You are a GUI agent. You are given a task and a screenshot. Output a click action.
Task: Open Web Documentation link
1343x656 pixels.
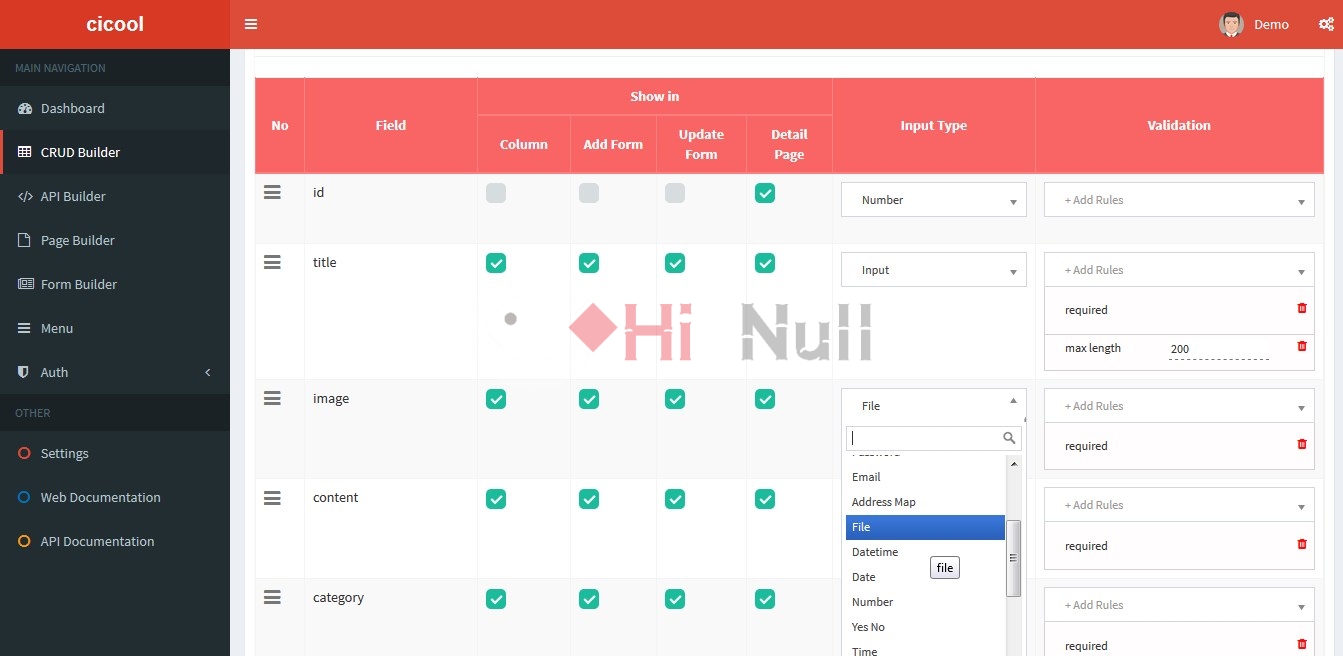tap(115, 497)
